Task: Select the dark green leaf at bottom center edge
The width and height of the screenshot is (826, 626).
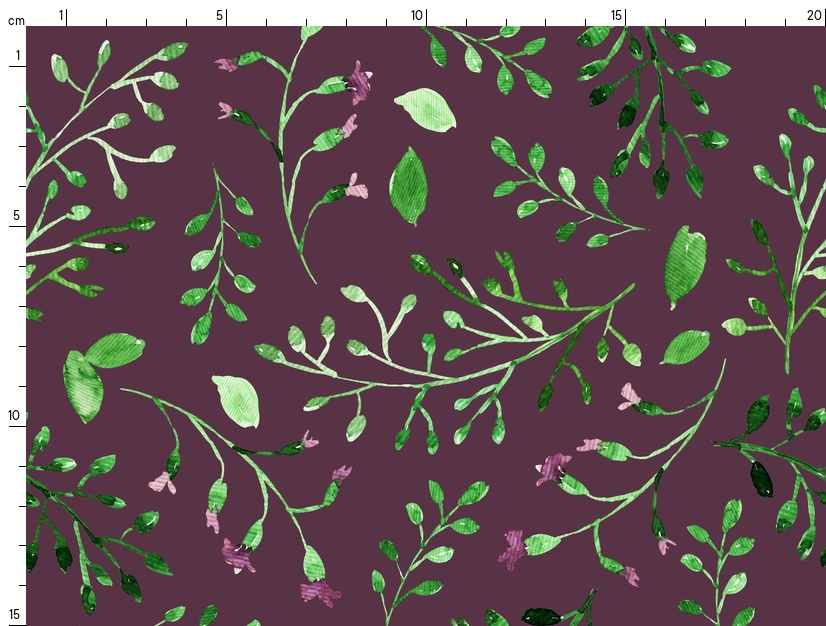Action: [x=541, y=616]
